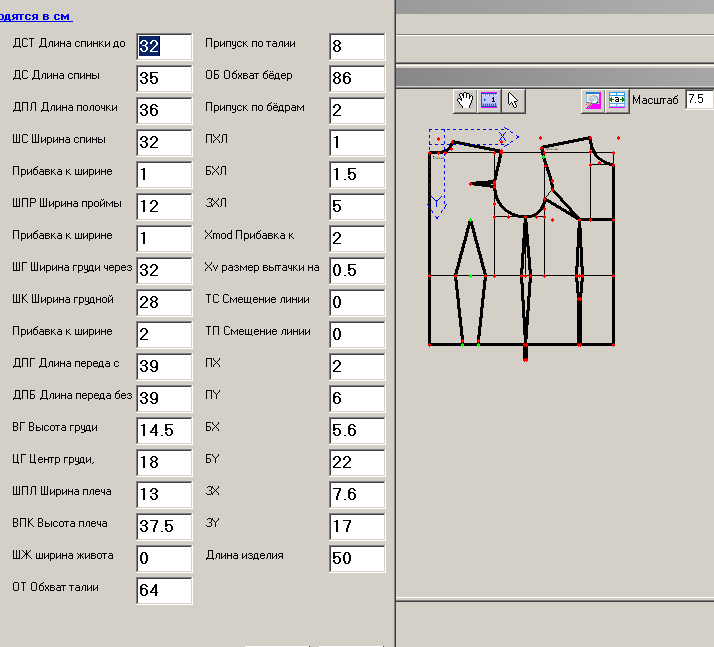
Task: Click the Масштаб scale field
Action: pyautogui.click(x=698, y=100)
